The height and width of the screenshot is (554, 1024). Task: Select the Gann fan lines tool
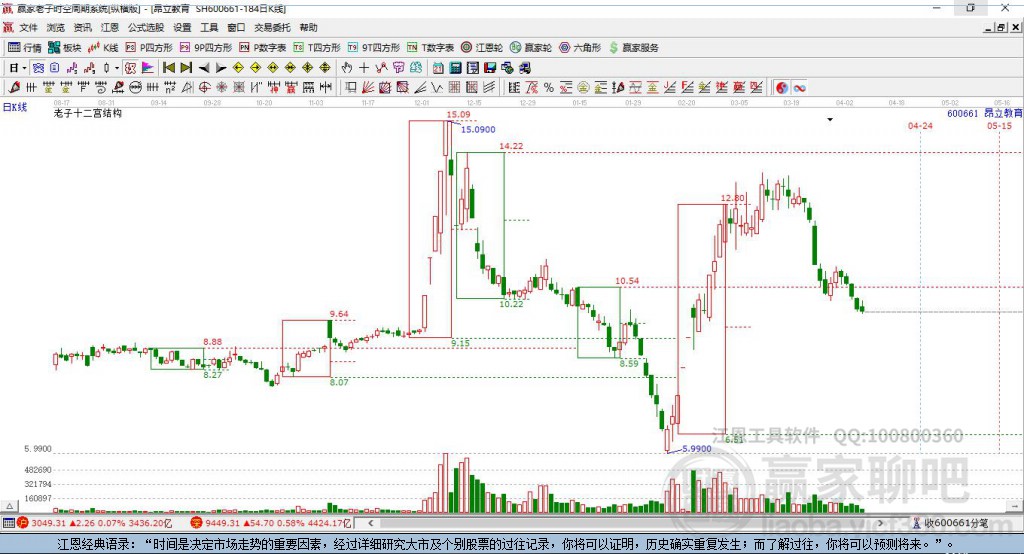coord(368,87)
